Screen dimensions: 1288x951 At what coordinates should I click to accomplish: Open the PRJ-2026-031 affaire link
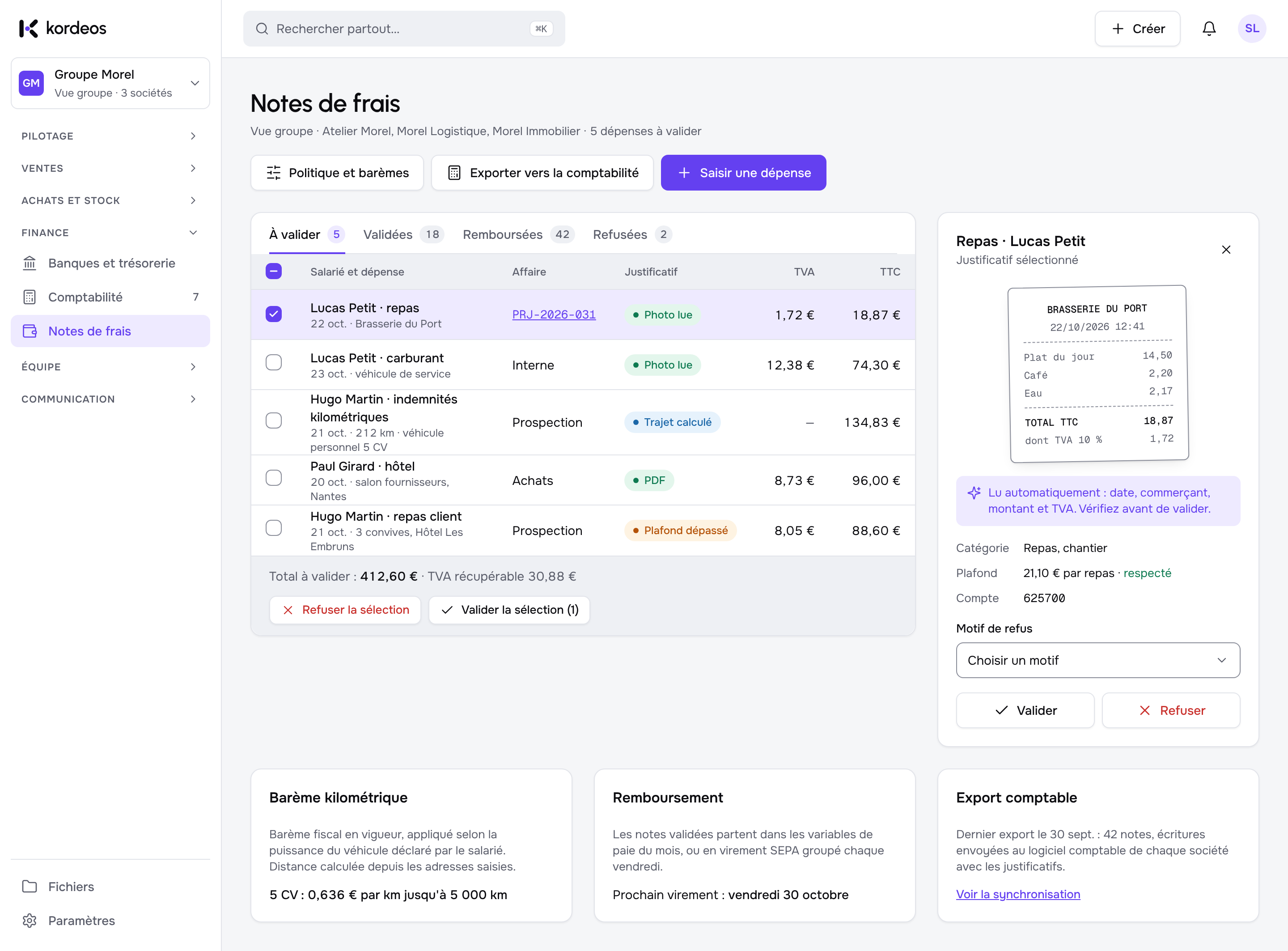554,315
